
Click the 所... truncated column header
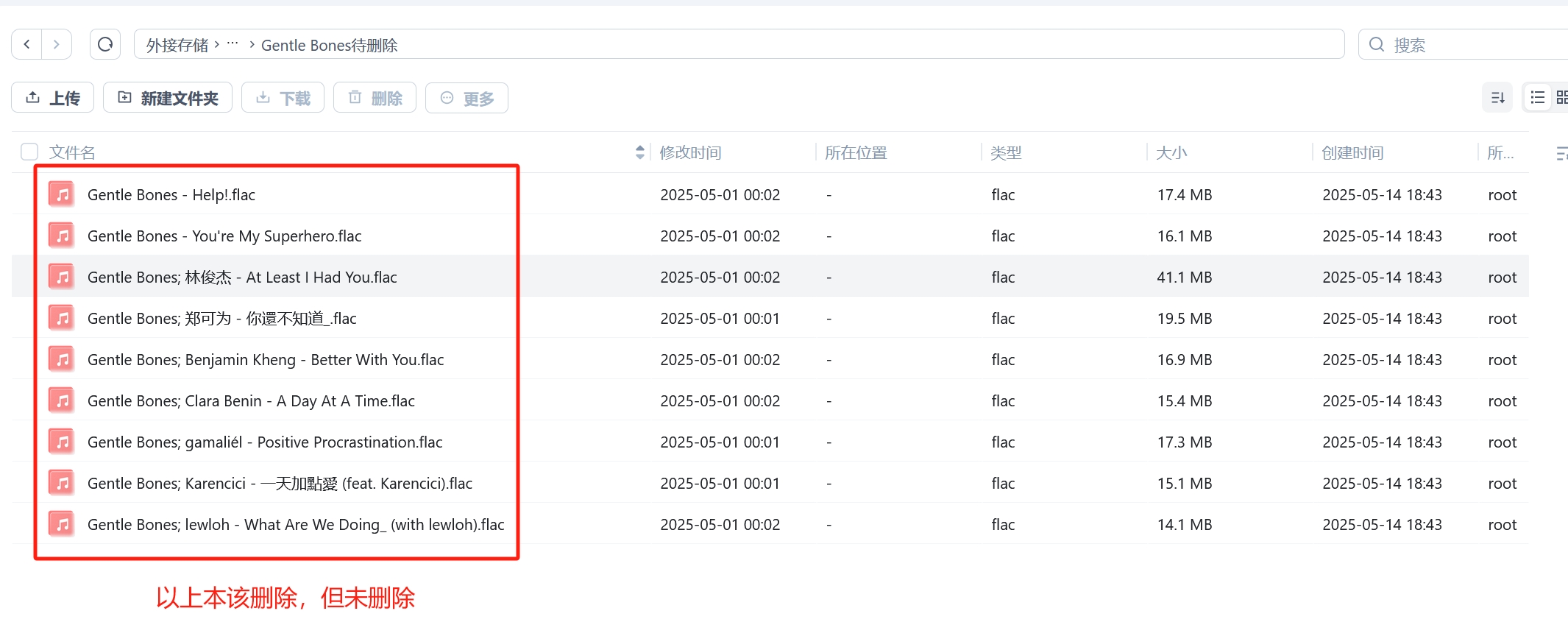1500,152
